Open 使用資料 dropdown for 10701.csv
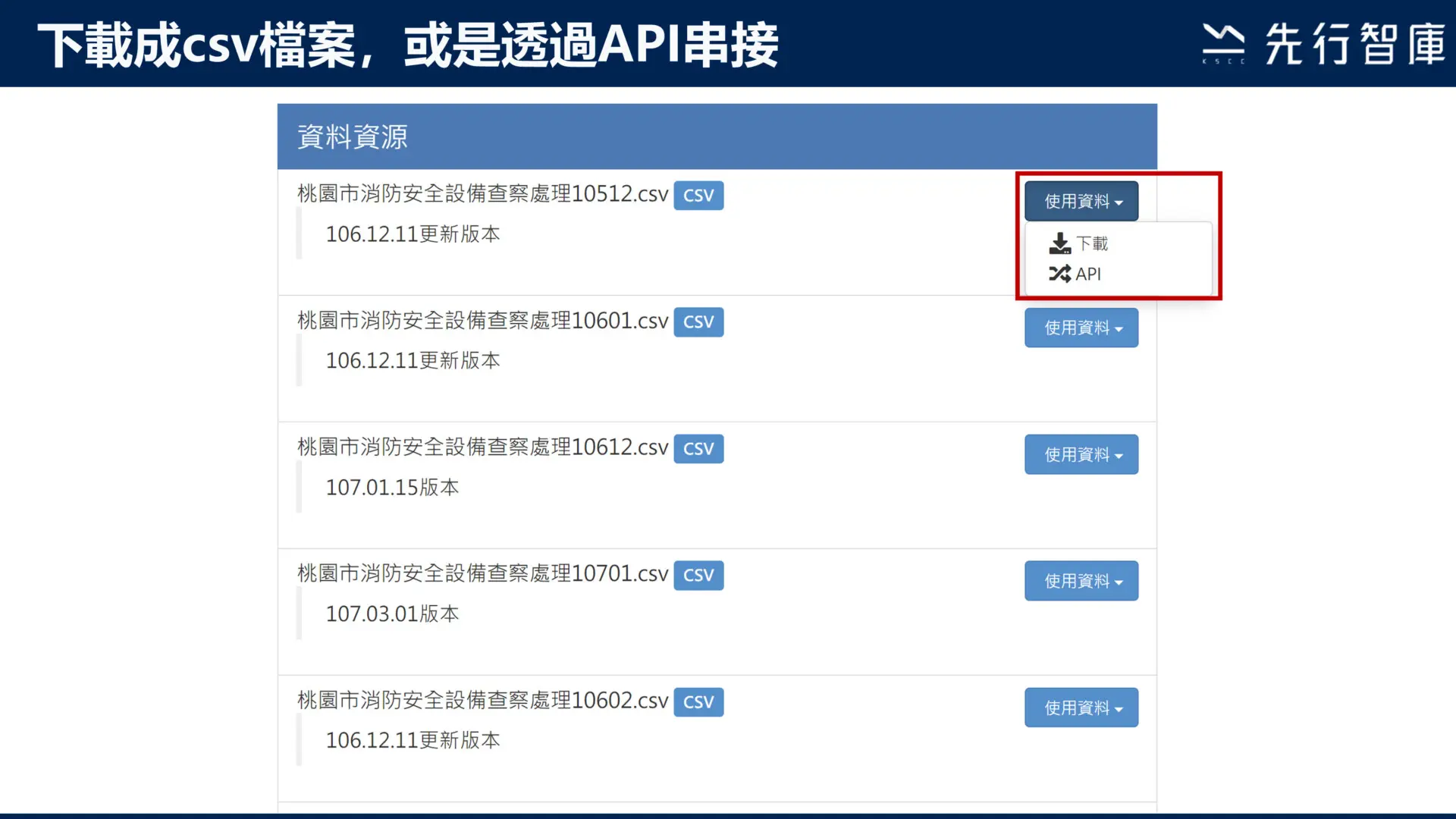Viewport: 1456px width, 819px height. pyautogui.click(x=1081, y=581)
